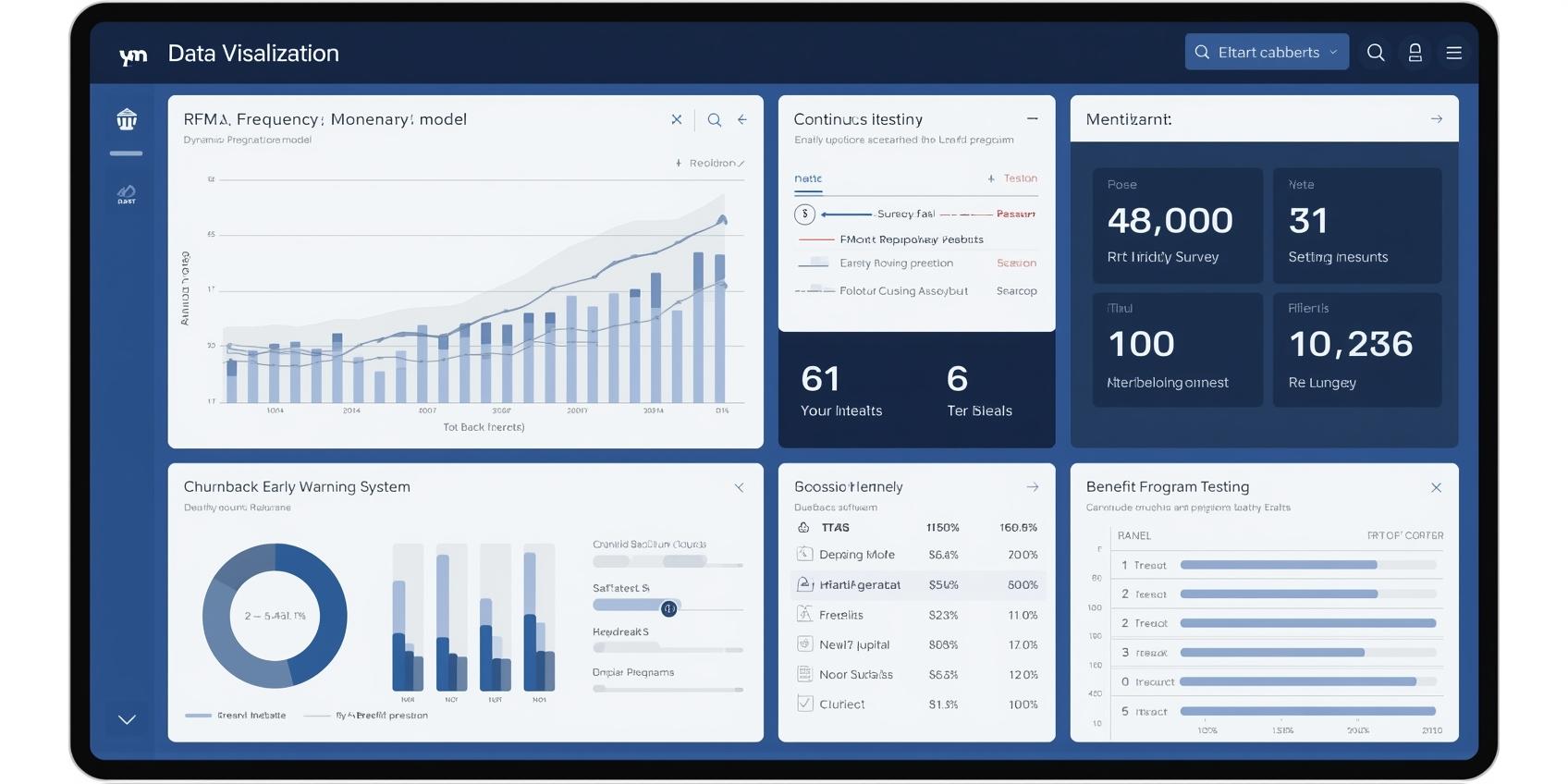The width and height of the screenshot is (1568, 784).
Task: Expand sidebar with bottom chevron
Action: (127, 719)
